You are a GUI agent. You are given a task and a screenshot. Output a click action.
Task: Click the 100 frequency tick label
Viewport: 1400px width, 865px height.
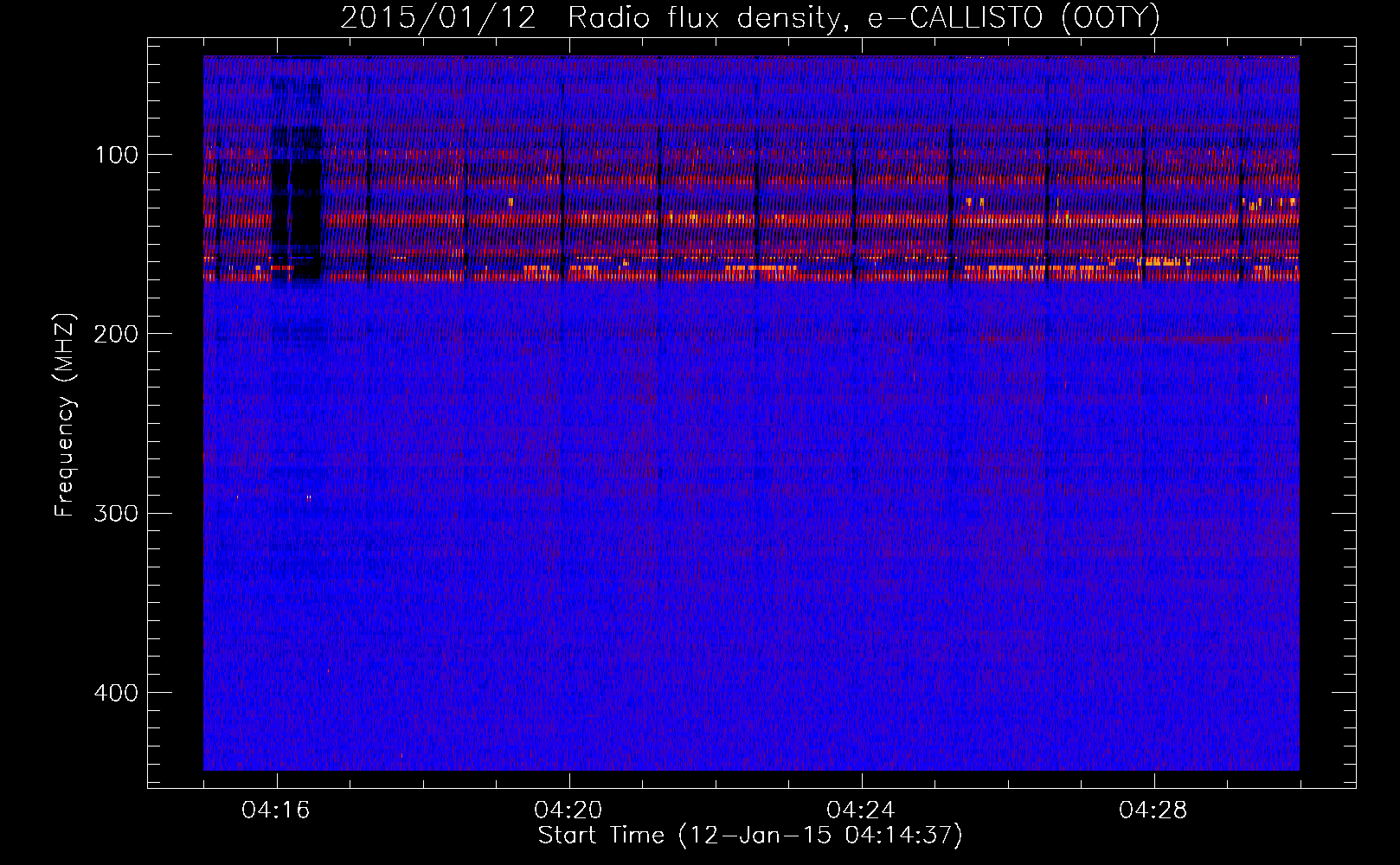pos(117,155)
